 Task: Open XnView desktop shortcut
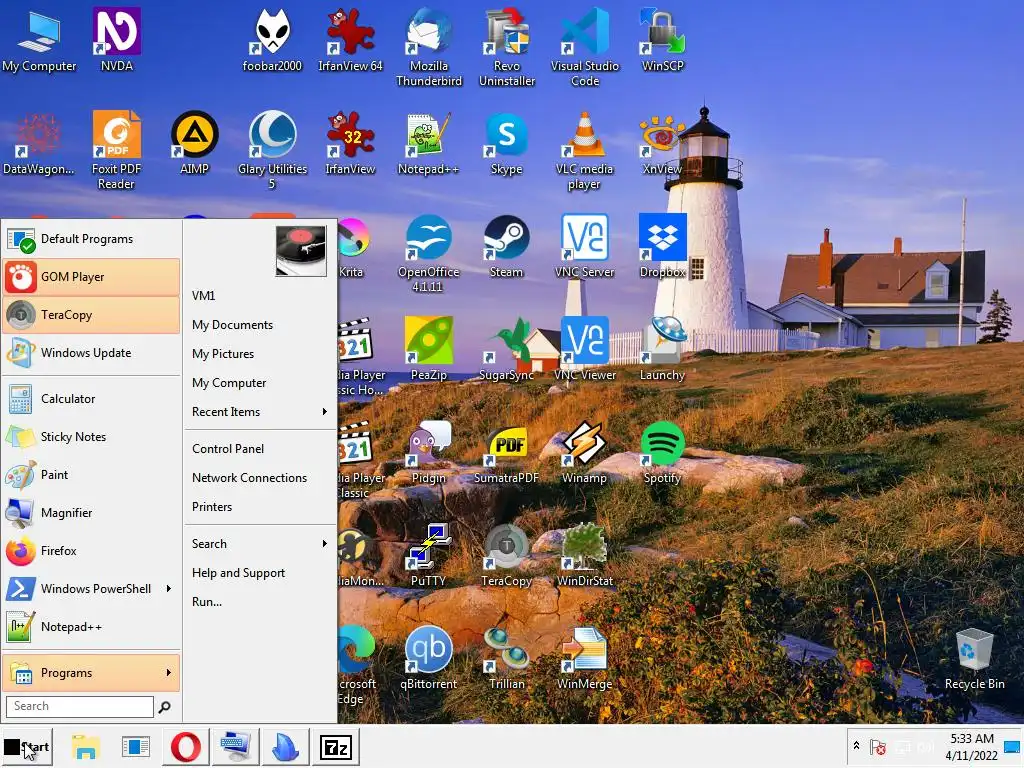click(662, 142)
